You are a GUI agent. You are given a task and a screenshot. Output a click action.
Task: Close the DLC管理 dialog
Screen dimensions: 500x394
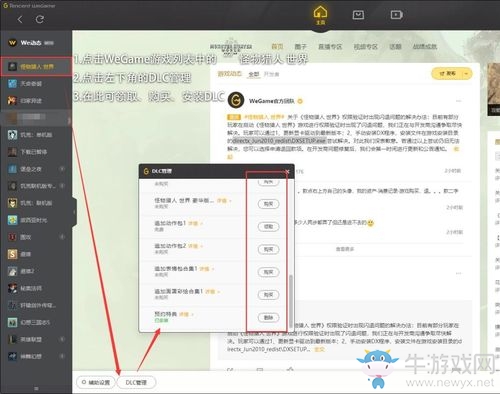(x=287, y=171)
